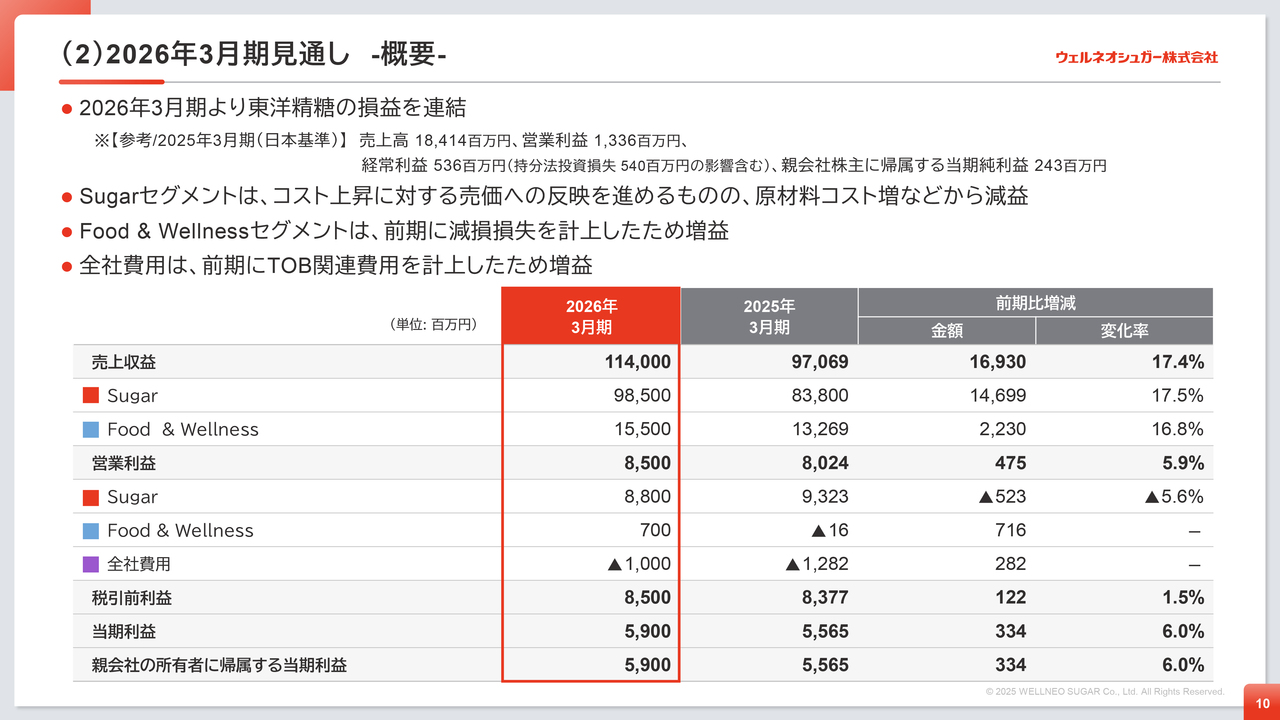Click the 122 change amount
This screenshot has width=1280, height=720.
click(x=1010, y=598)
